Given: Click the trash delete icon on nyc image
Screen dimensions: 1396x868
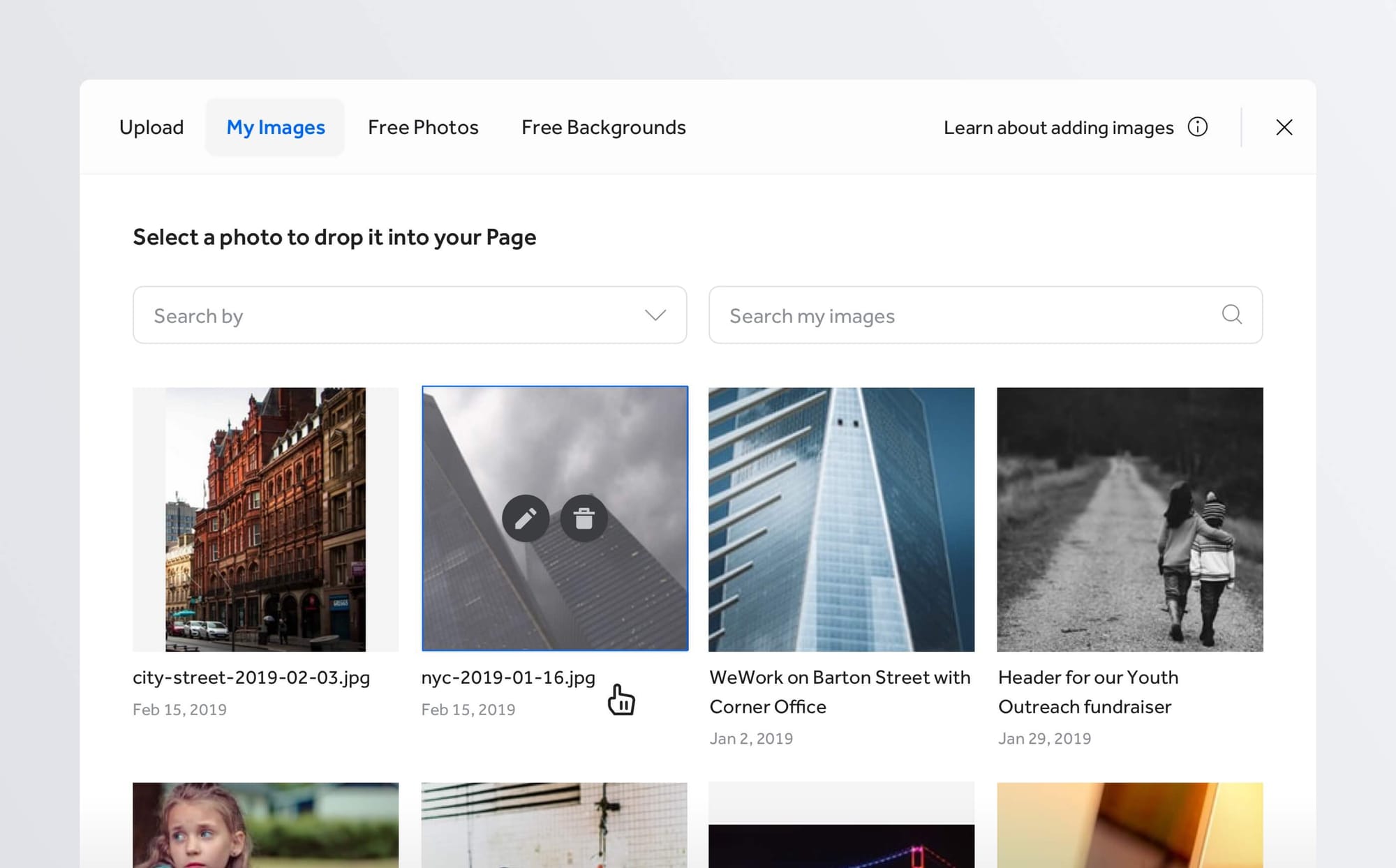Looking at the screenshot, I should coord(584,518).
